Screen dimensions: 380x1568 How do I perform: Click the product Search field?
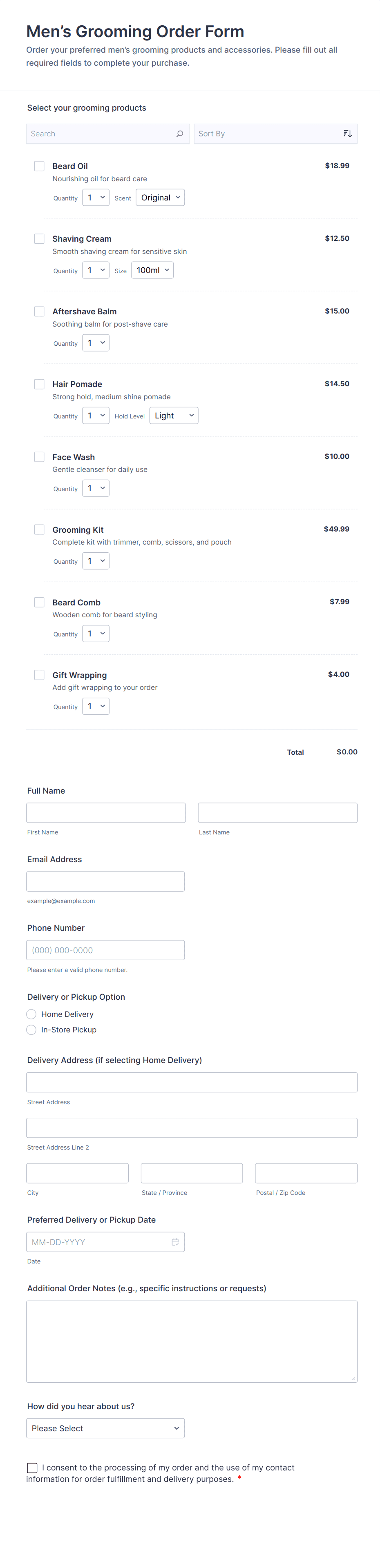tap(101, 134)
